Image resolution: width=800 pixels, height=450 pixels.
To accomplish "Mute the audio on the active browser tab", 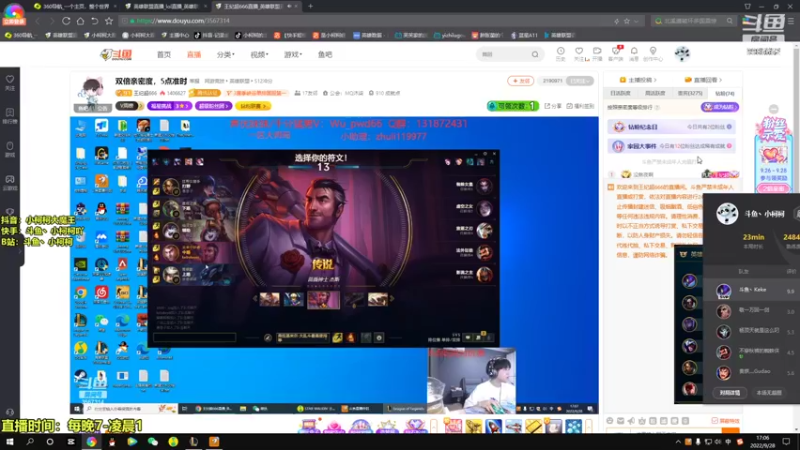I will click(289, 6).
